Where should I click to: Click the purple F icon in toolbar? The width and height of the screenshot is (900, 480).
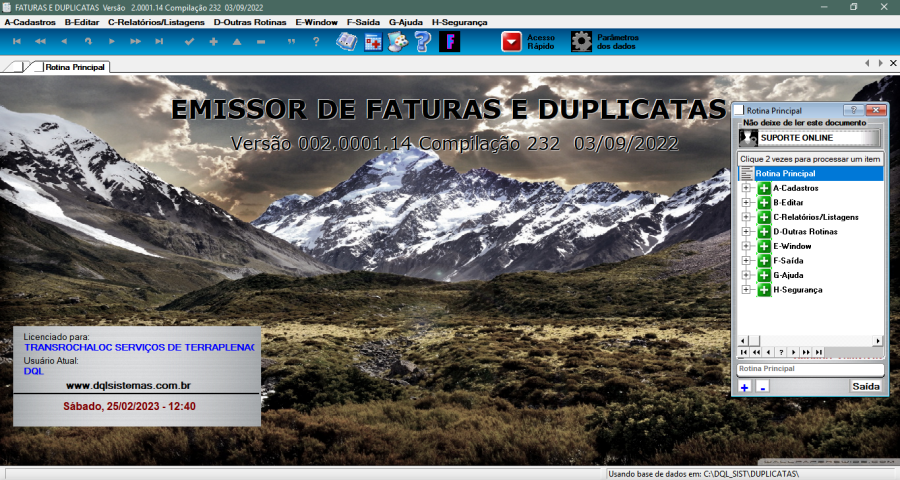pos(450,41)
